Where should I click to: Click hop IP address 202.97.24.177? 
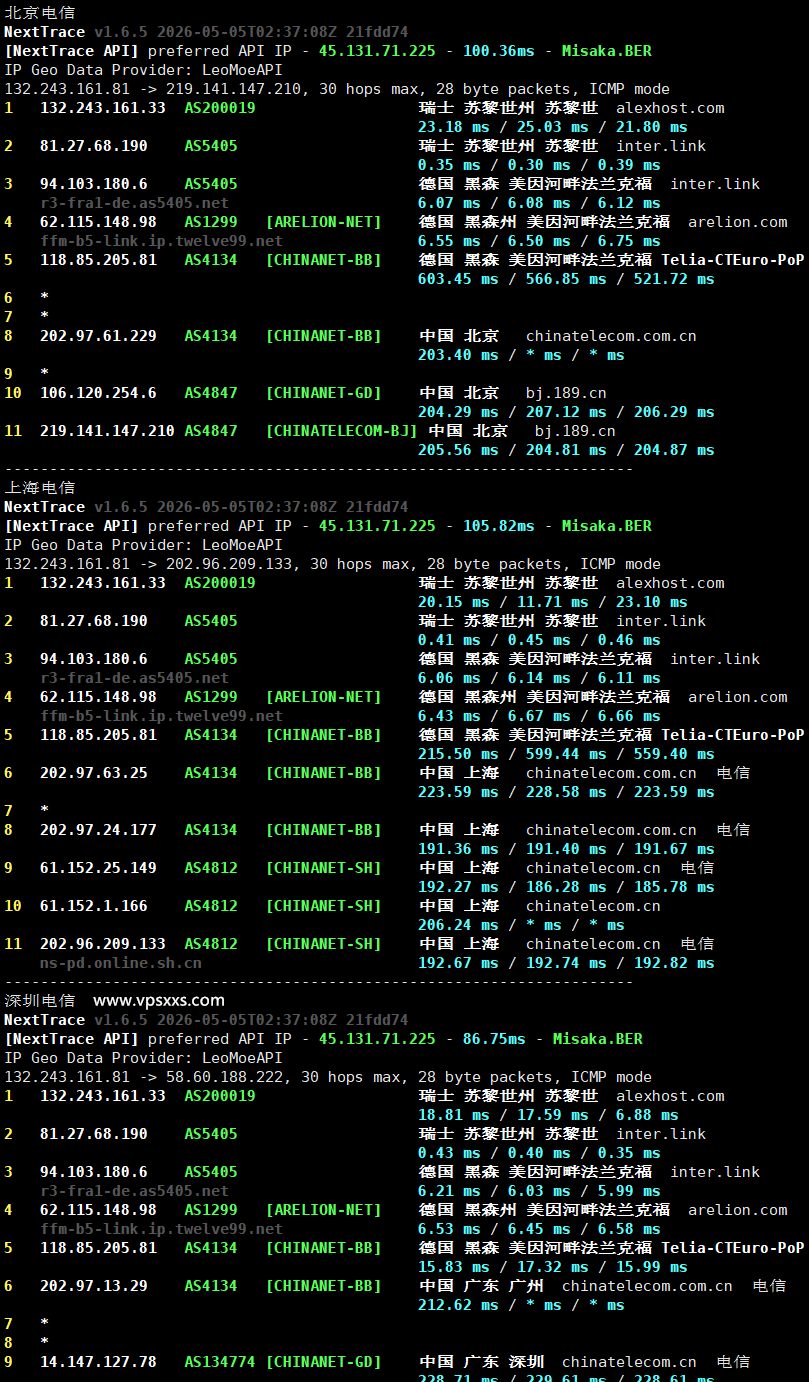point(98,830)
